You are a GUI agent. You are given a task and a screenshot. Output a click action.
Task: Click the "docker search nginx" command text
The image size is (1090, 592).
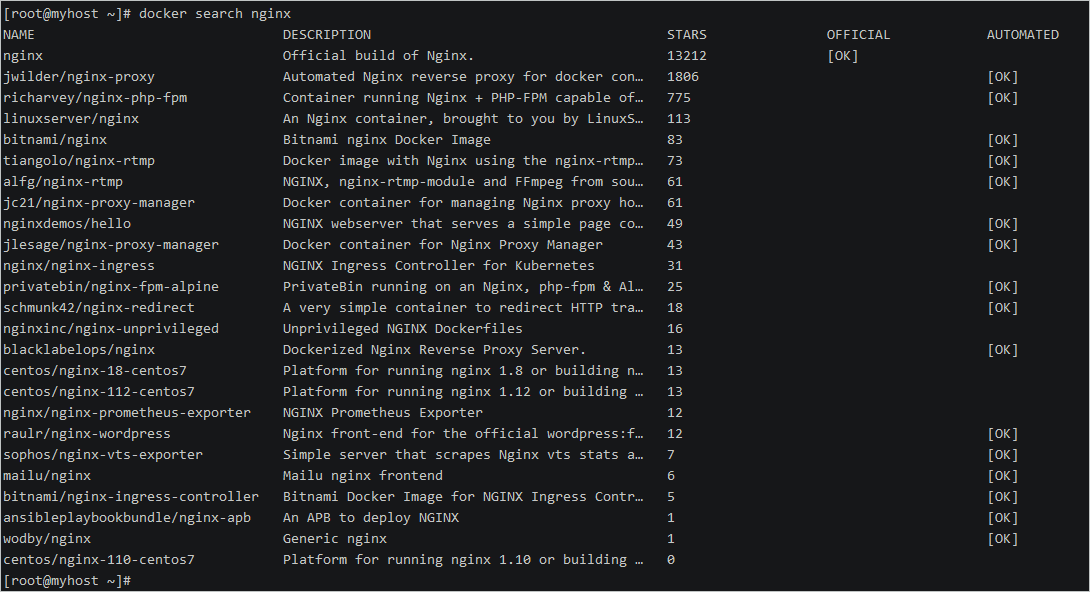[x=214, y=14]
